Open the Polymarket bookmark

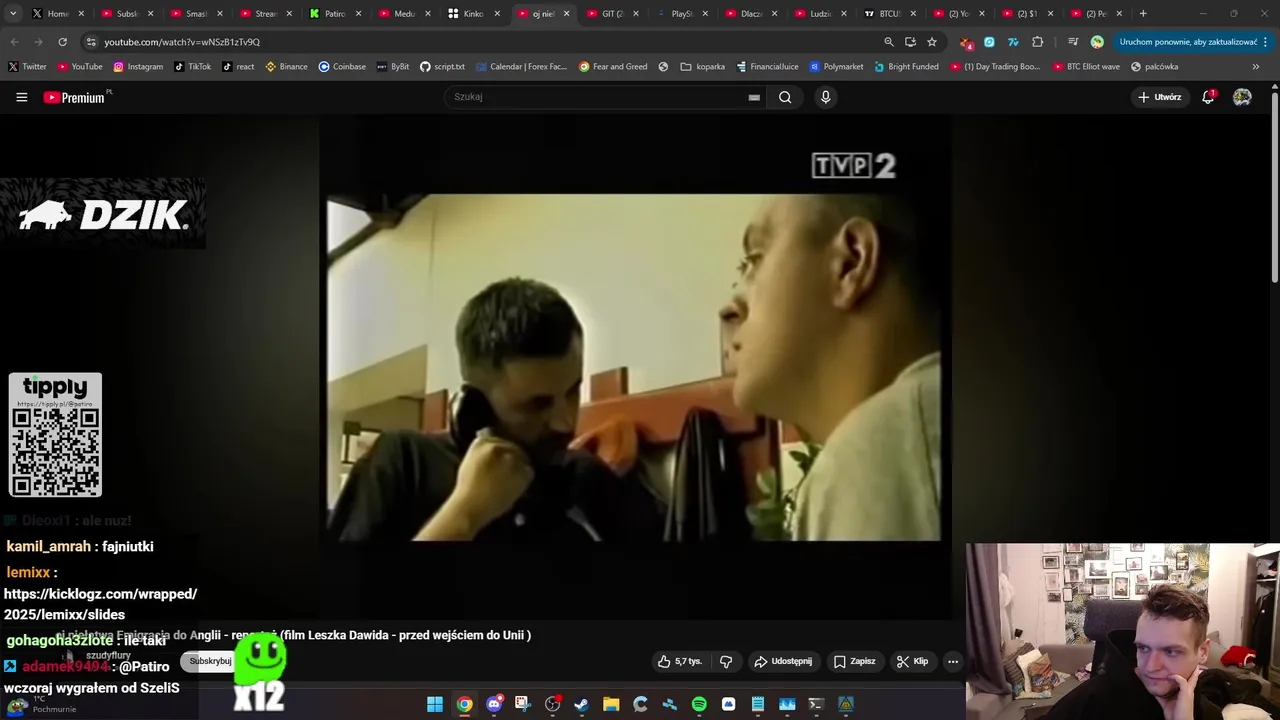tap(836, 66)
